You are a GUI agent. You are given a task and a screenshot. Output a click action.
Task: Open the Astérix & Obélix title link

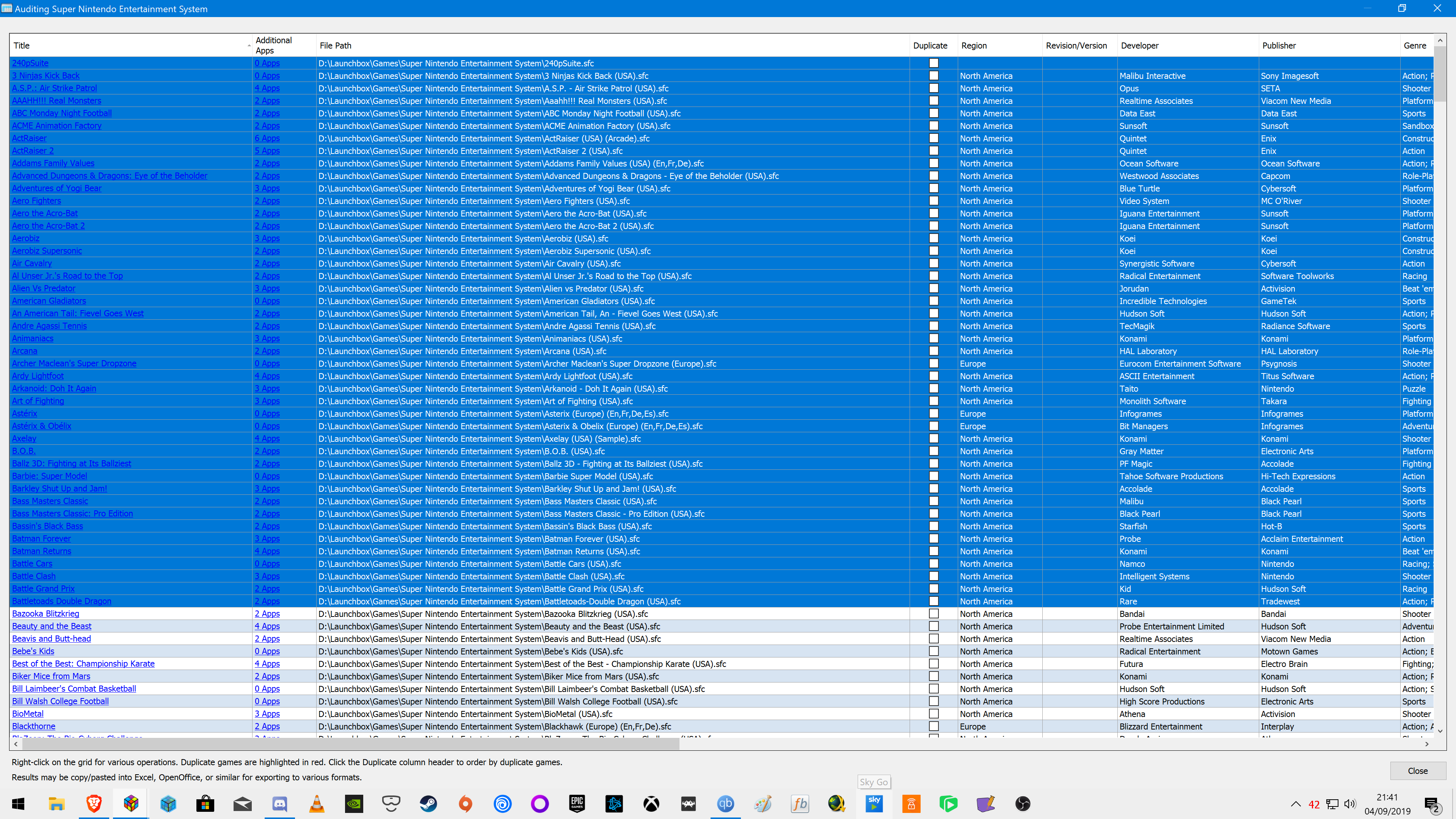42,426
